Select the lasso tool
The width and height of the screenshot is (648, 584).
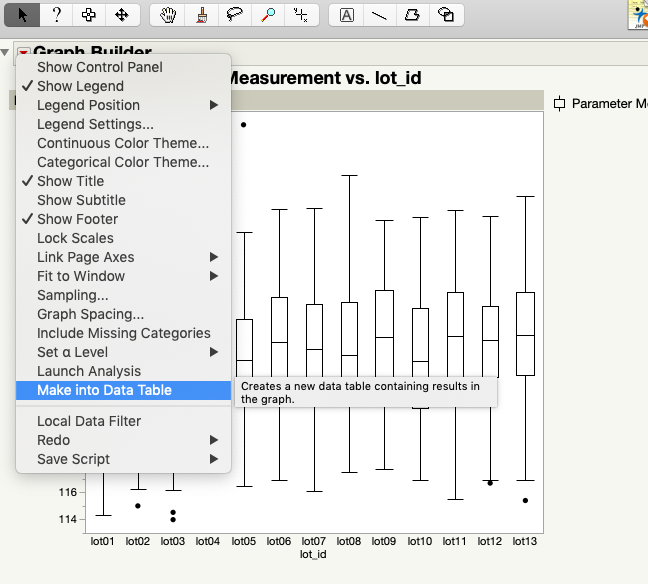coord(235,15)
